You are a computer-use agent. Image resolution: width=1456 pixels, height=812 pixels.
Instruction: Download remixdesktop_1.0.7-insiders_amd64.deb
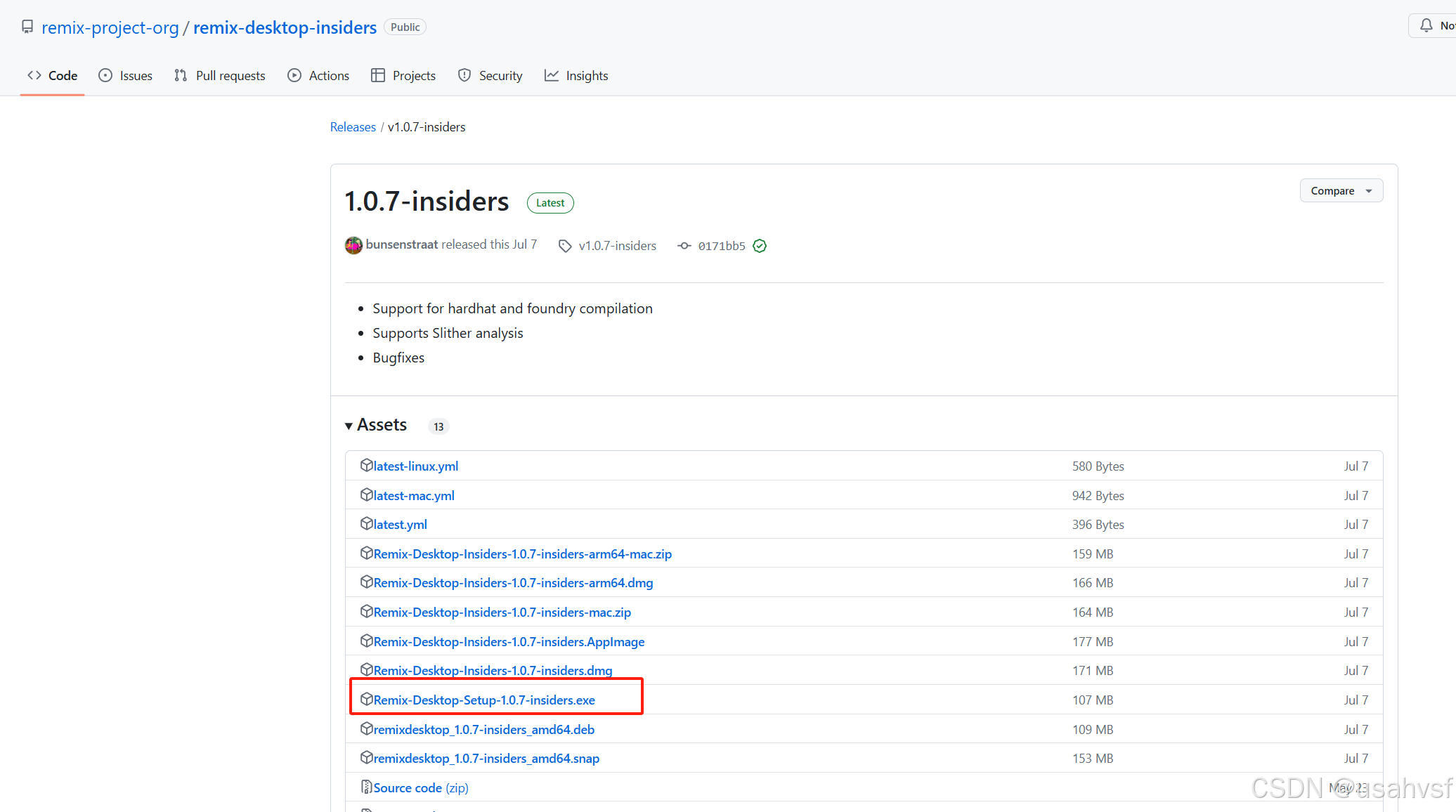coord(484,730)
